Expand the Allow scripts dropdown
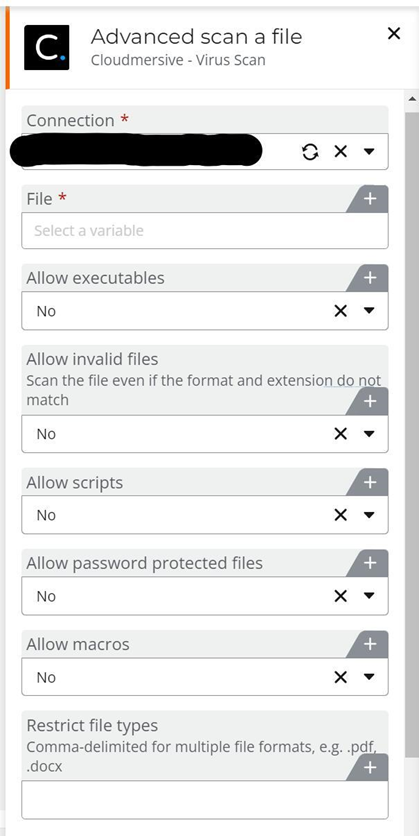This screenshot has height=836, width=419. (369, 515)
